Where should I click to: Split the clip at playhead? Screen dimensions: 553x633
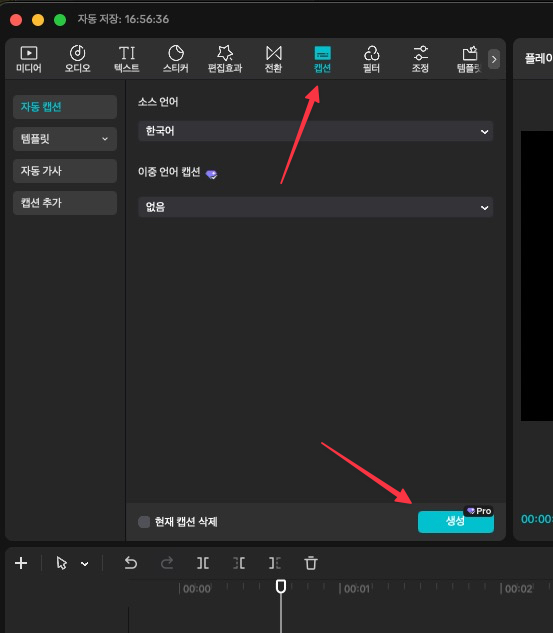tap(203, 563)
